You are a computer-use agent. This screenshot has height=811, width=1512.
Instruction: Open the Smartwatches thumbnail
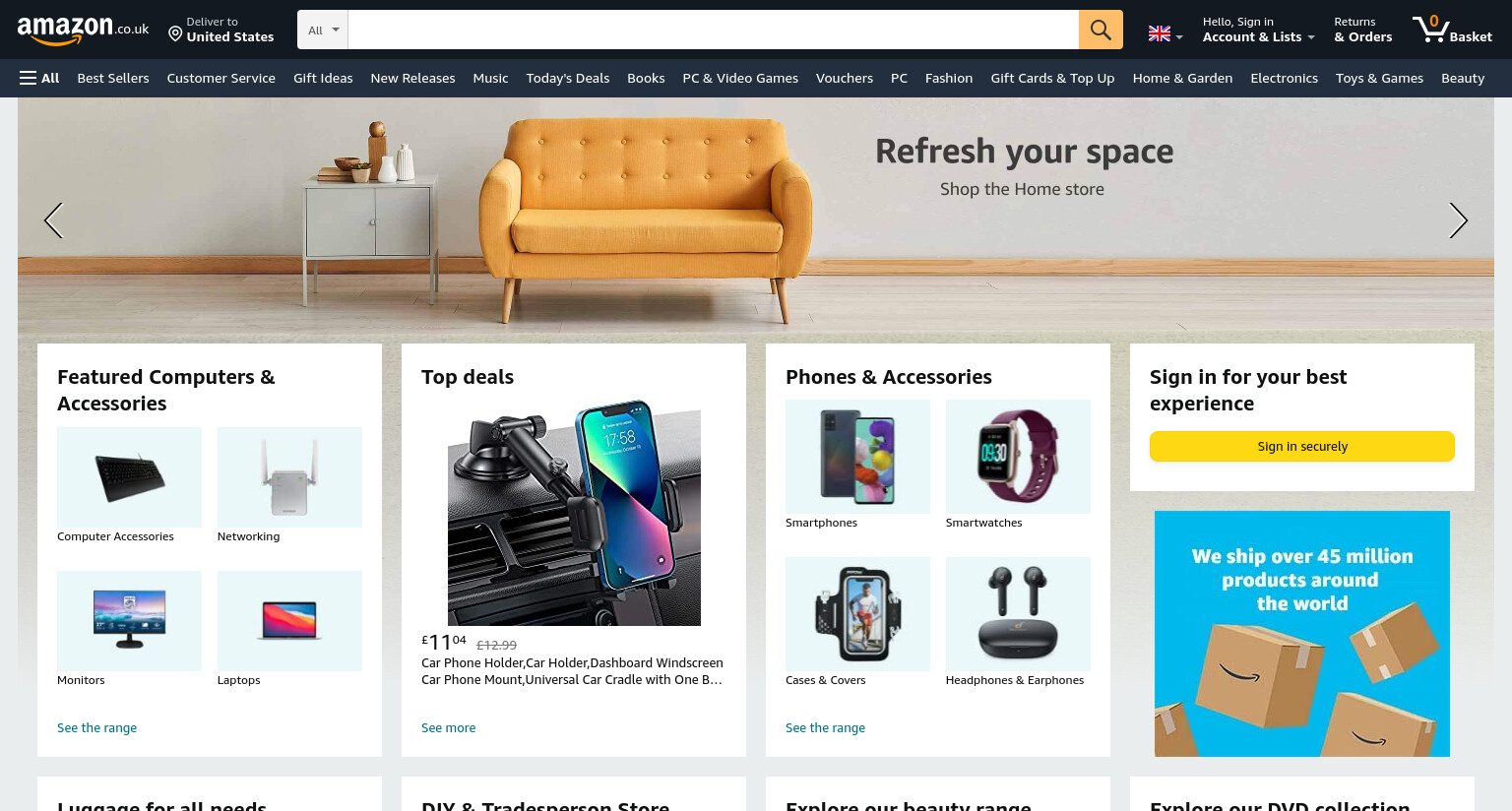1018,457
